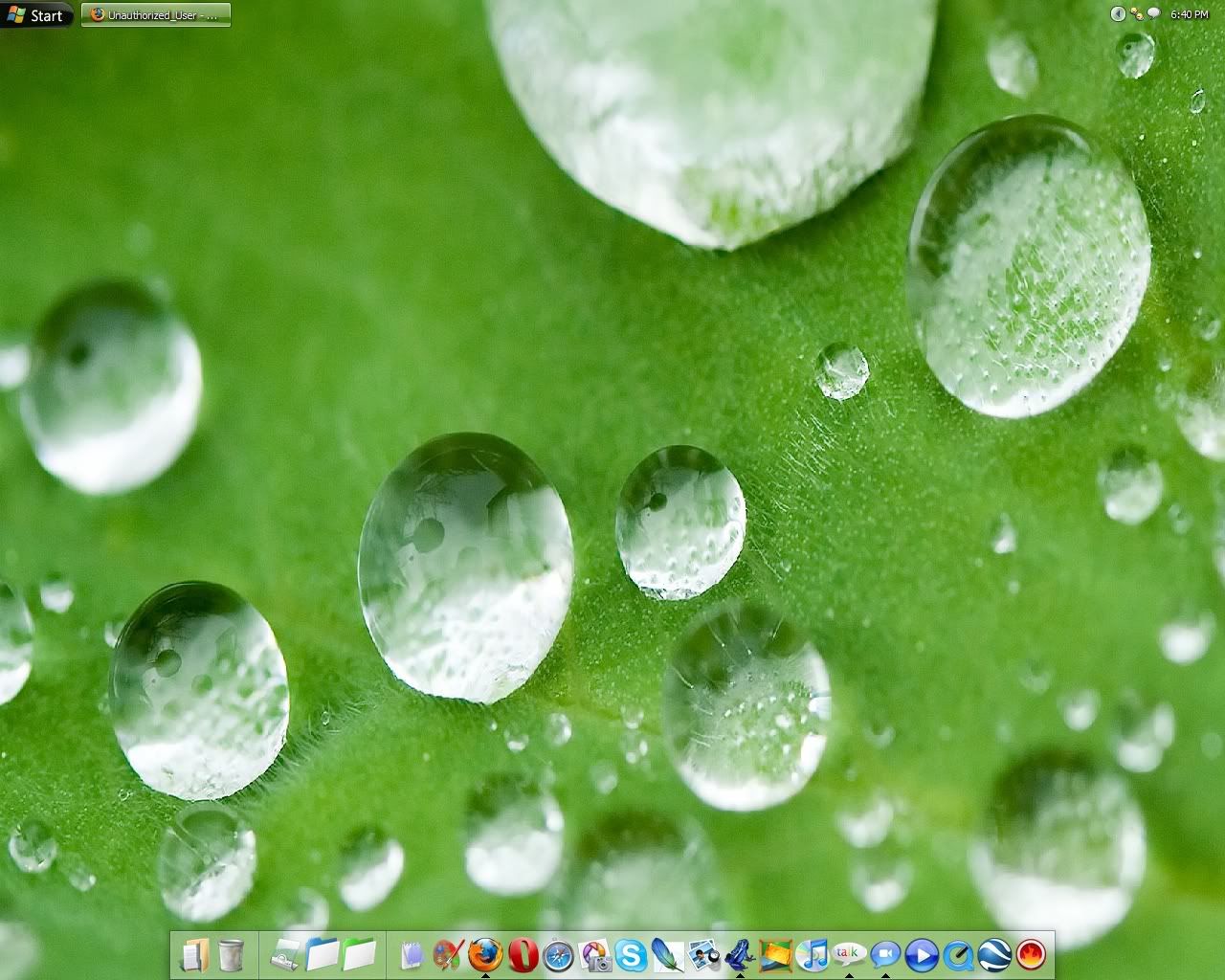Open the green folder in the dock
This screenshot has height=980, width=1225.
[360, 954]
